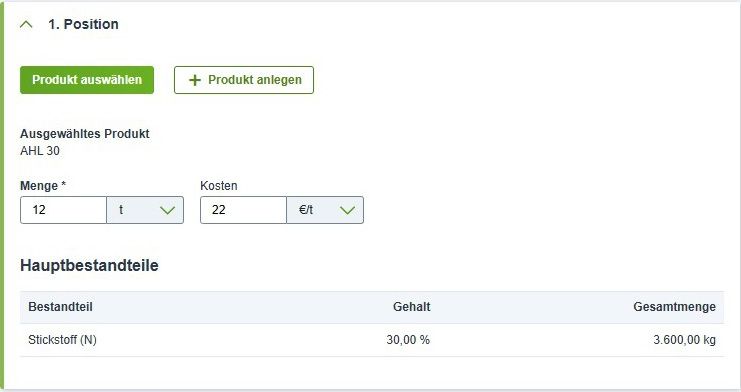Viewport: 741px width, 392px height.
Task: Click the selected product name AHL 30
Action: [40, 151]
